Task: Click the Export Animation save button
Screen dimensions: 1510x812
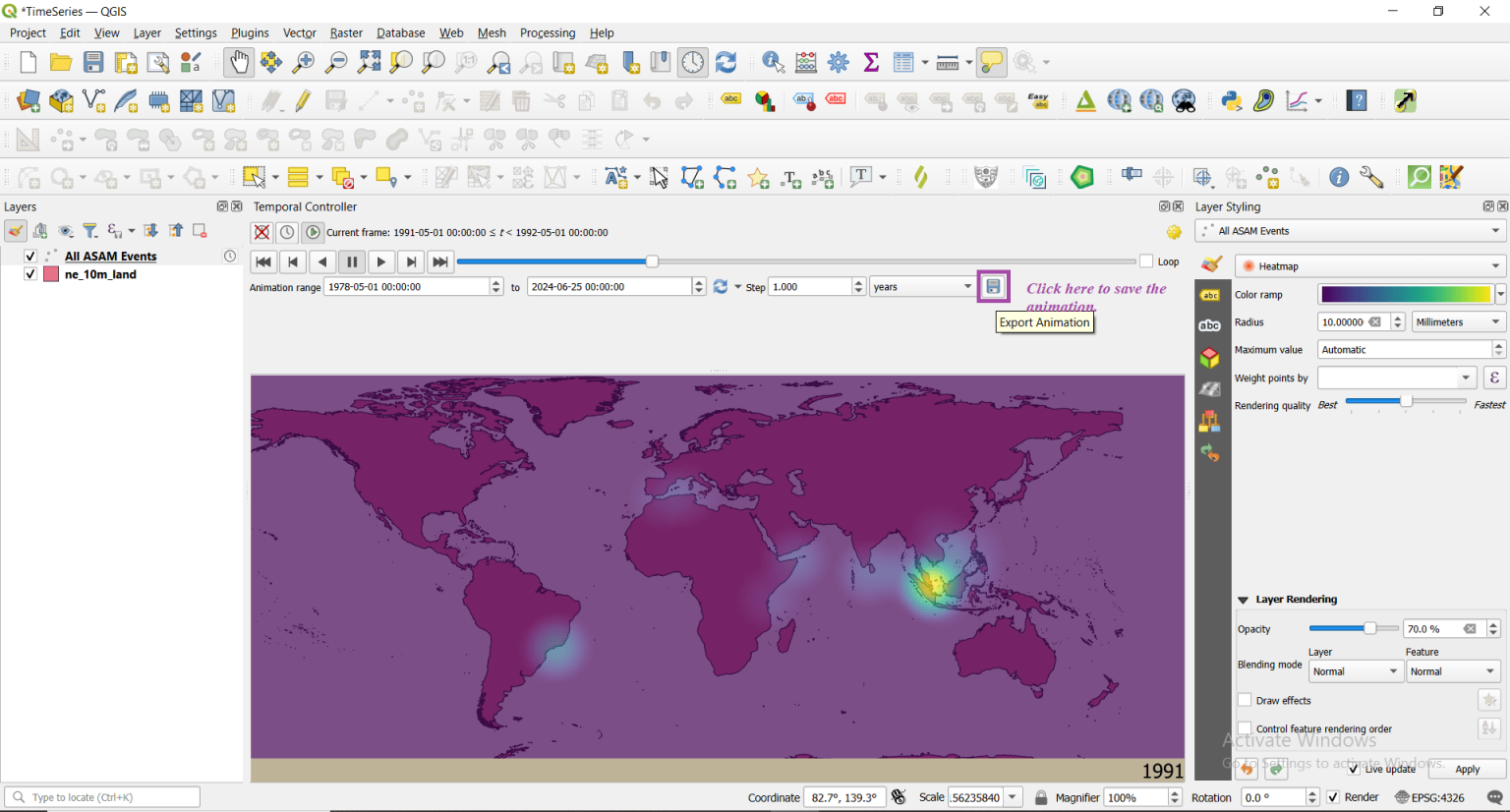Action: point(993,286)
